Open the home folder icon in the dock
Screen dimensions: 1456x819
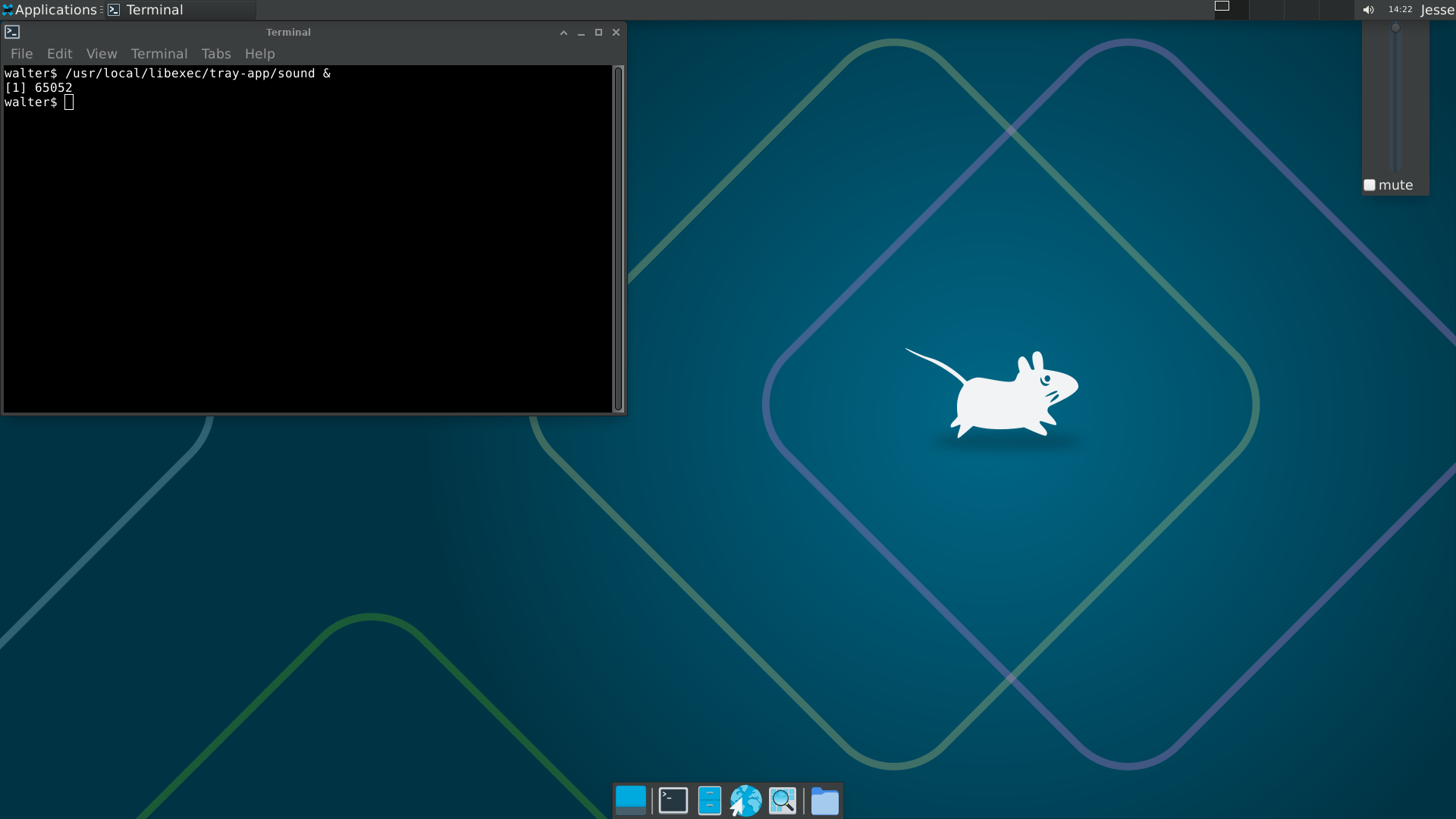pos(825,801)
